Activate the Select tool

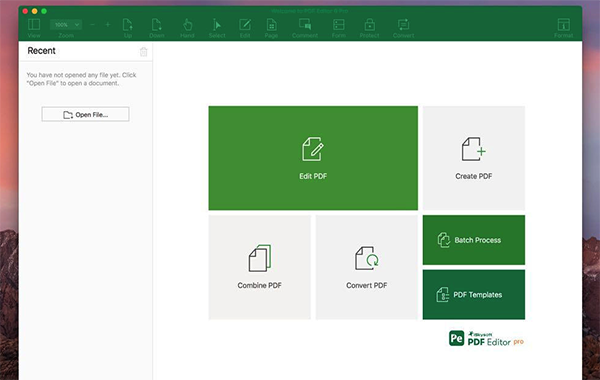pyautogui.click(x=217, y=28)
